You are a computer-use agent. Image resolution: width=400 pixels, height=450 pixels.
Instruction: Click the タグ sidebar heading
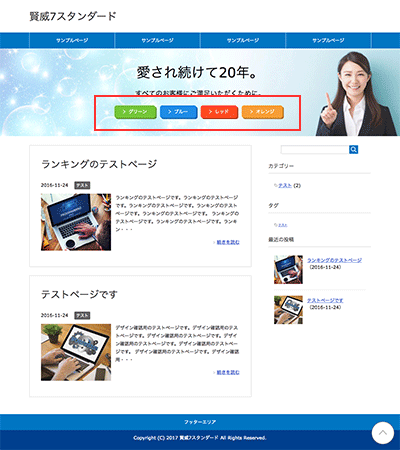click(273, 206)
